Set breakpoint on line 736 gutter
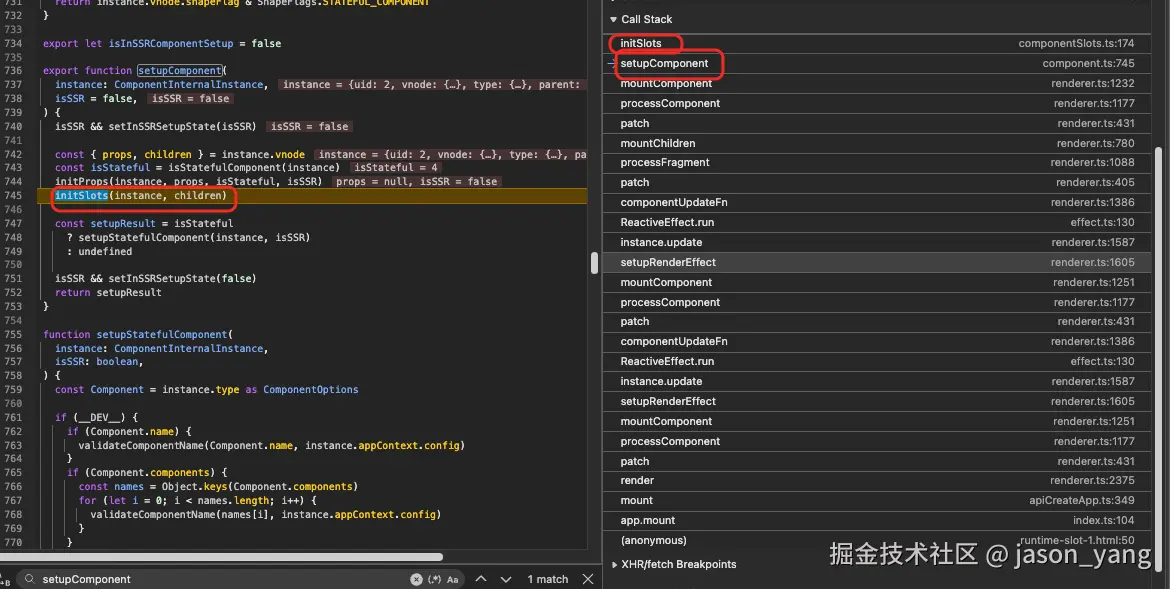Viewport: 1170px width, 589px height. point(13,71)
